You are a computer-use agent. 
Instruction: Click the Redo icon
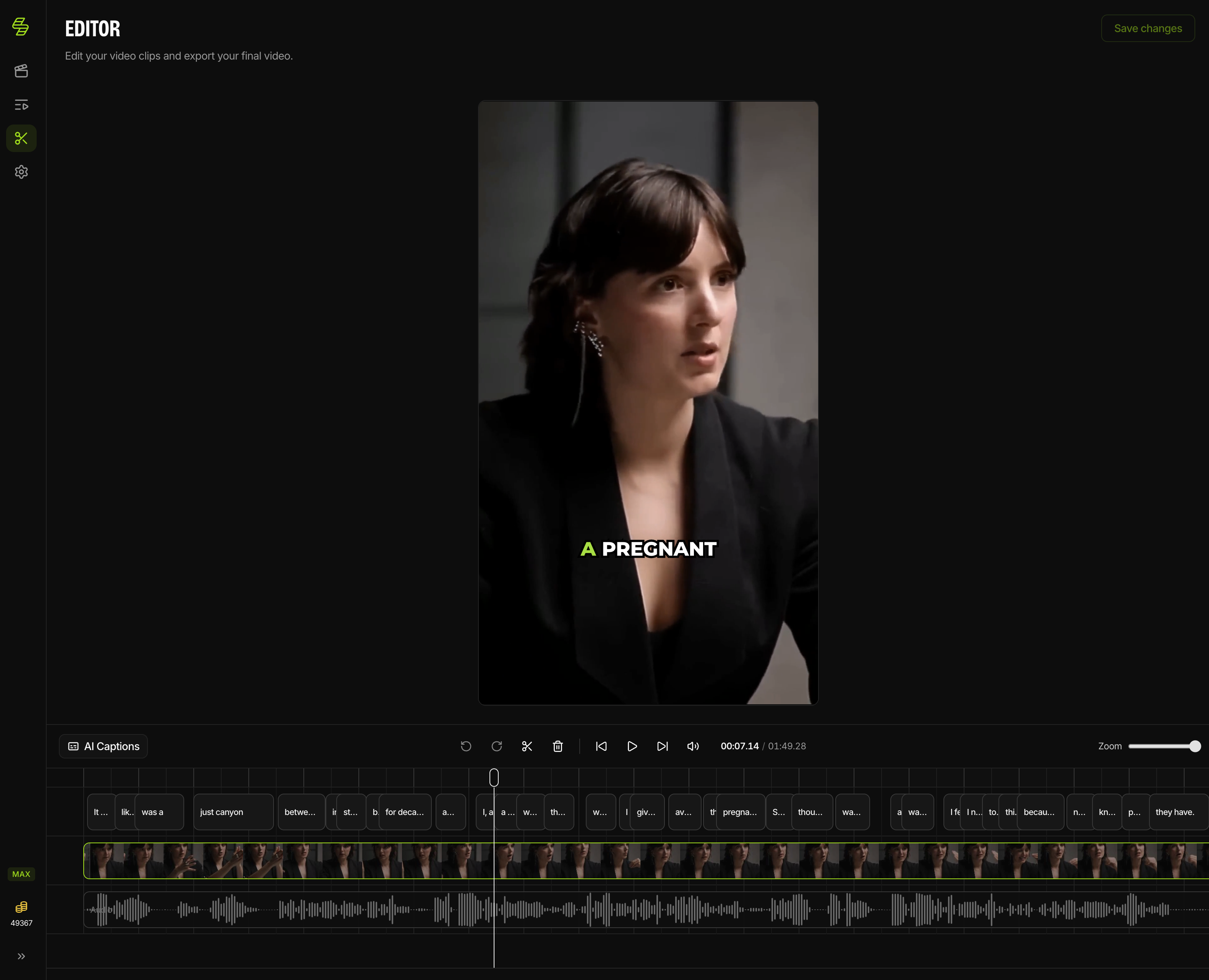click(496, 746)
